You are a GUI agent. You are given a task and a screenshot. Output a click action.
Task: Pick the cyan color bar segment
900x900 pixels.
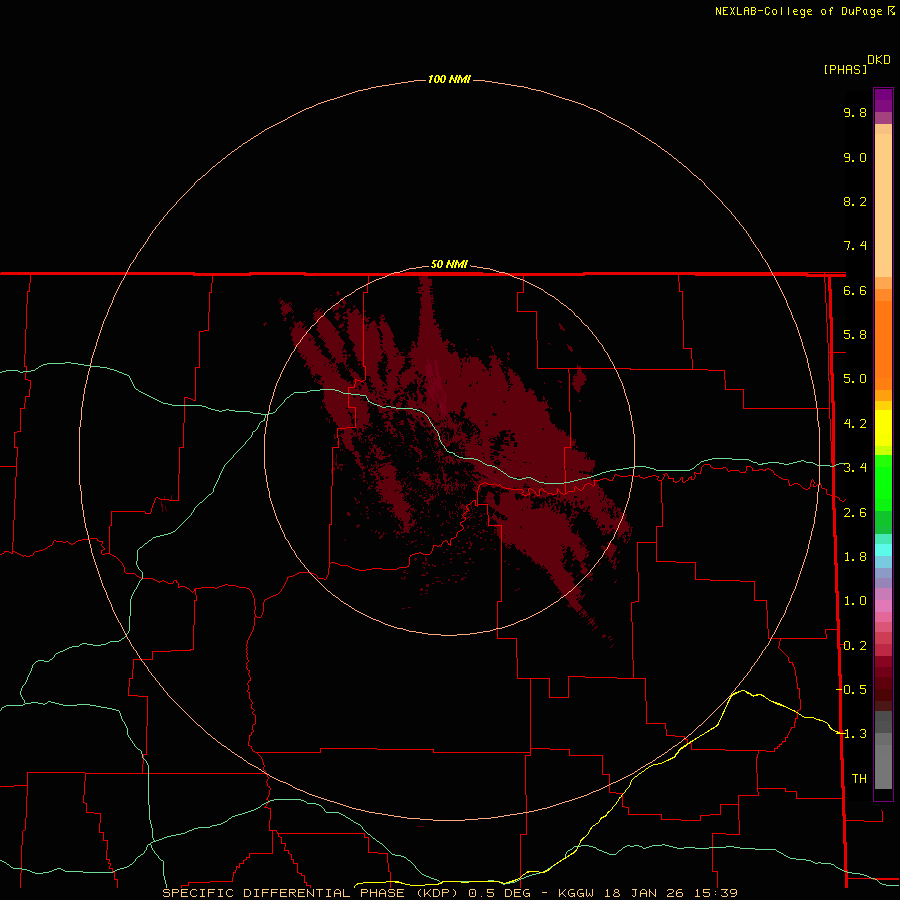pos(883,550)
